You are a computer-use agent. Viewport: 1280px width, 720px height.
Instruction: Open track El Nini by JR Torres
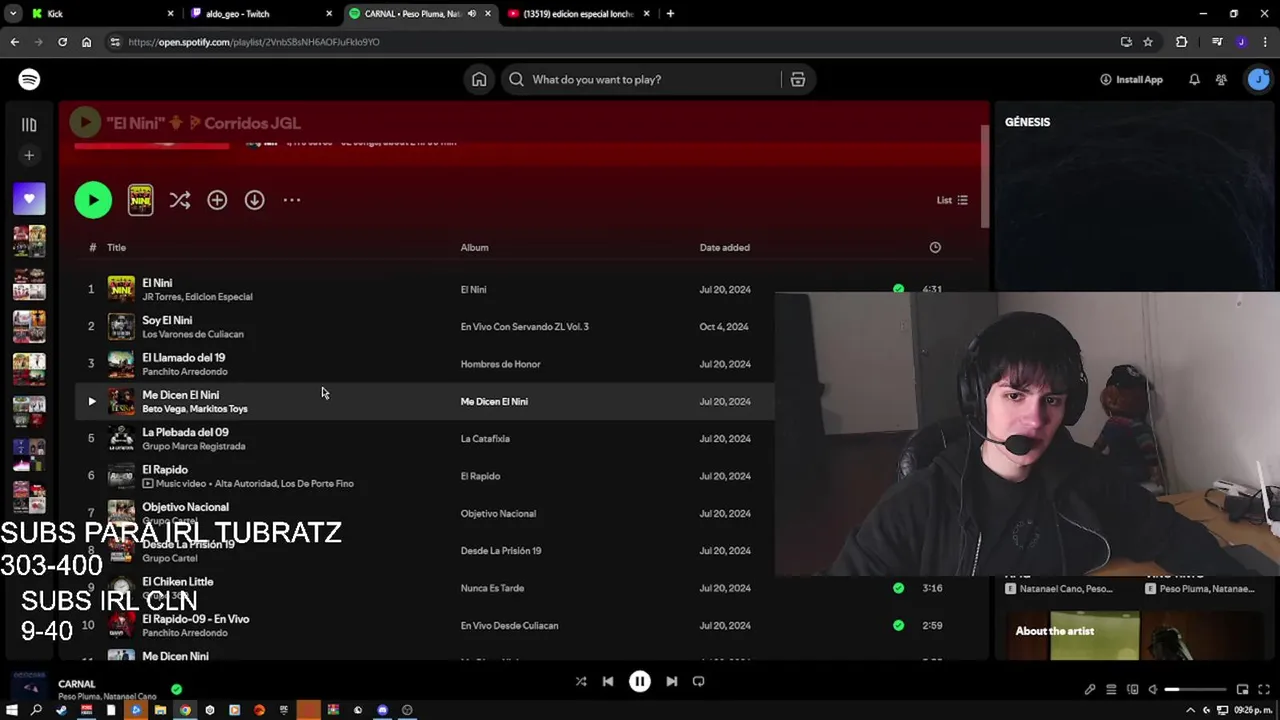coord(157,283)
